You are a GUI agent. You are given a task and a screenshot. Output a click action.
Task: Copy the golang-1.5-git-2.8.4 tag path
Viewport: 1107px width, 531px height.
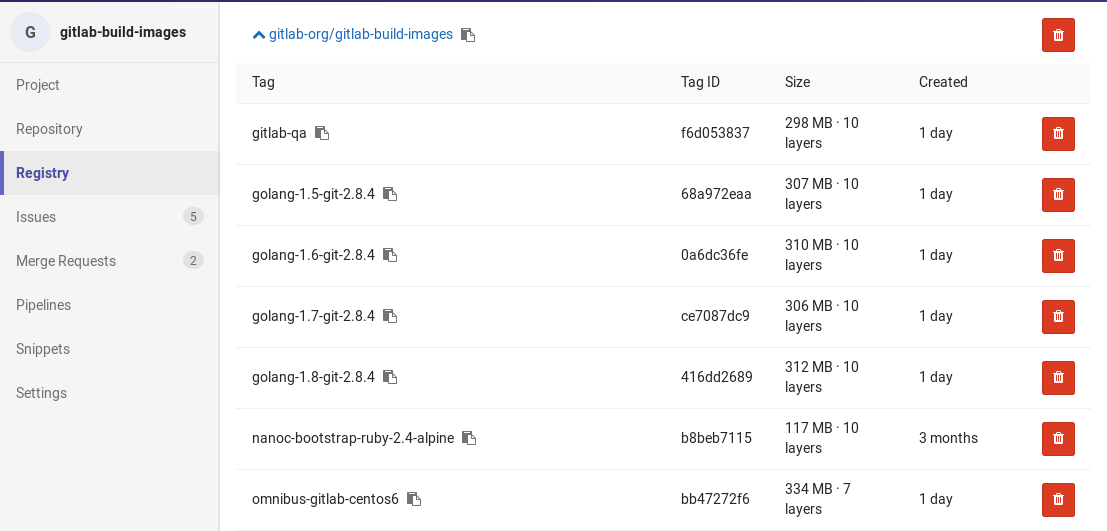tap(390, 193)
